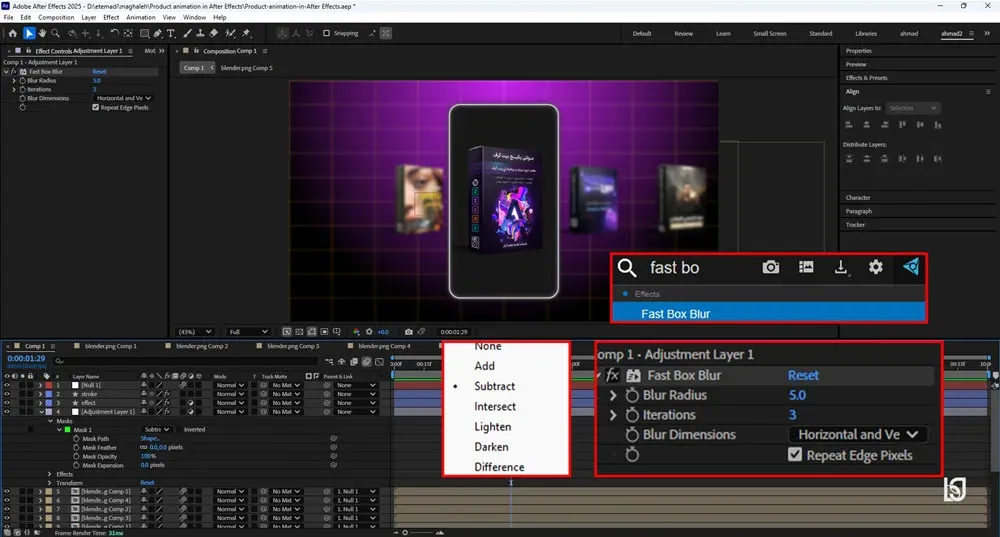The image size is (1000, 537).
Task: Select the Hand tool
Action: click(x=42, y=33)
